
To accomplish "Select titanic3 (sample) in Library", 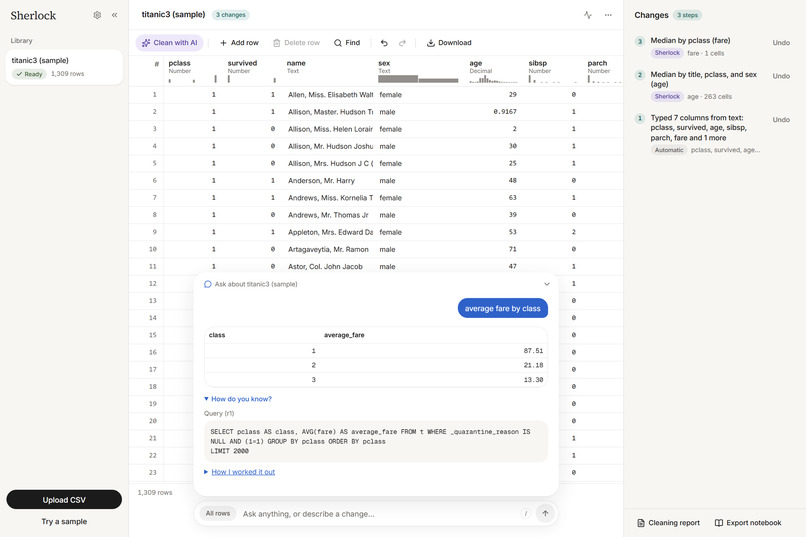I will click(64, 67).
